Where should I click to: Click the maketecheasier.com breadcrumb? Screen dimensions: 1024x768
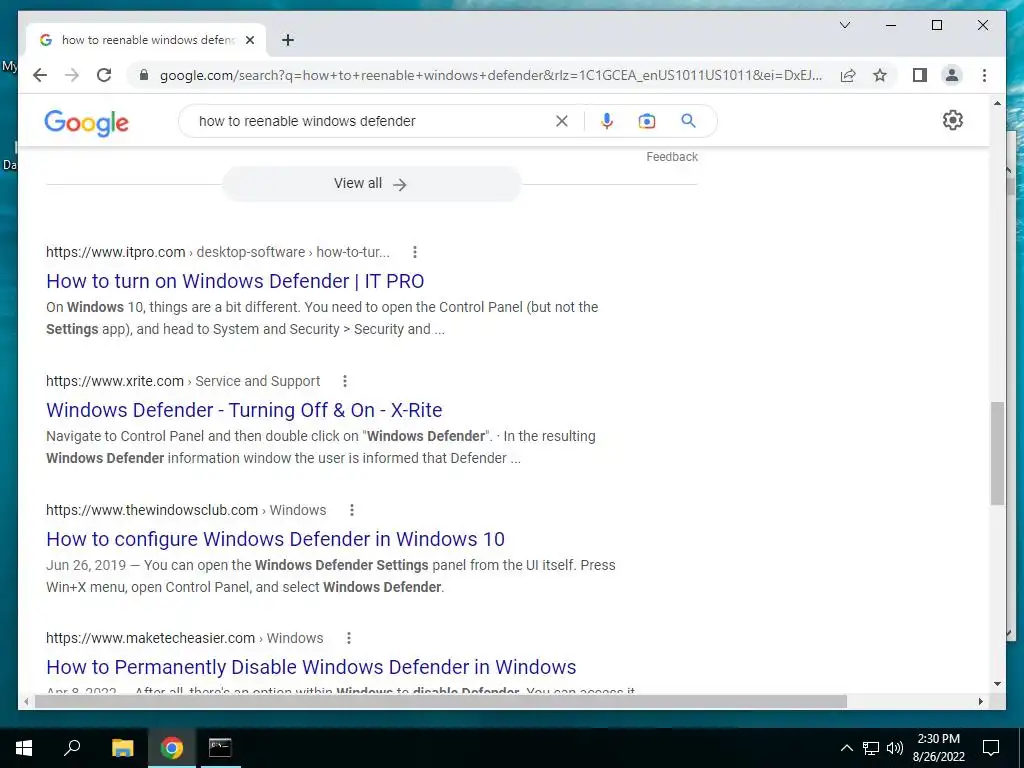click(x=184, y=638)
